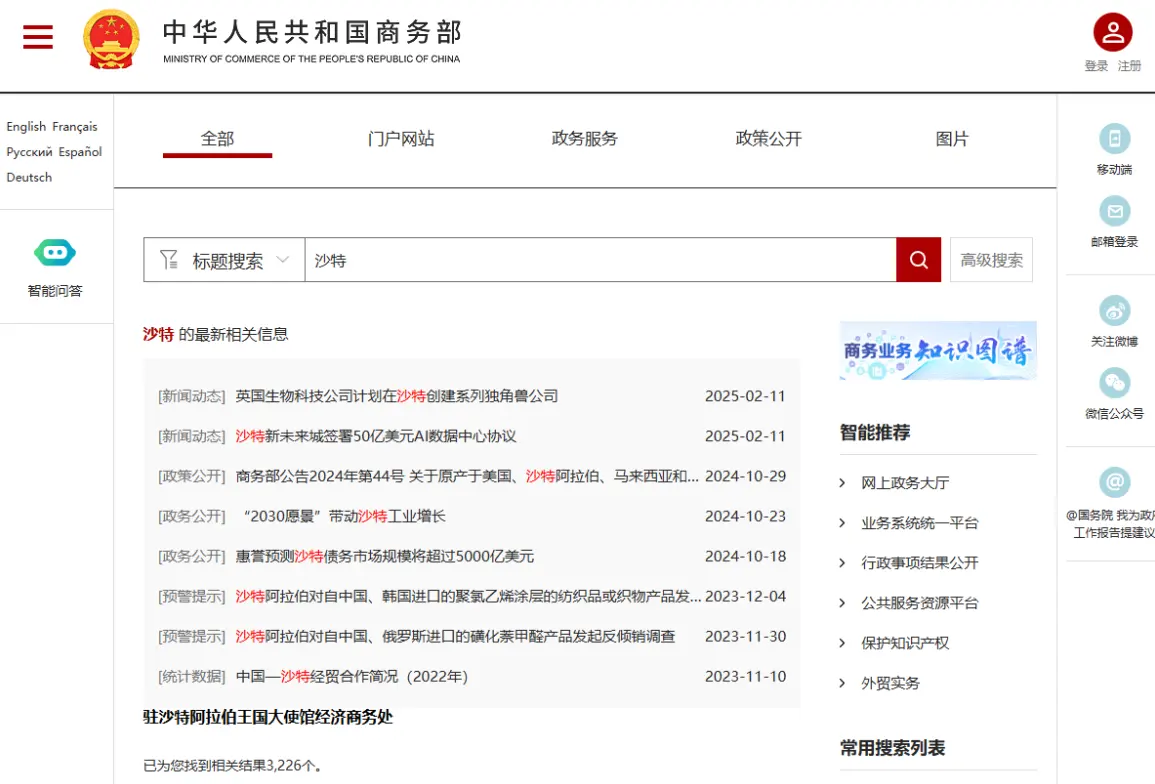
Task: Click the 移动端 mobile icon
Action: [x=1114, y=139]
